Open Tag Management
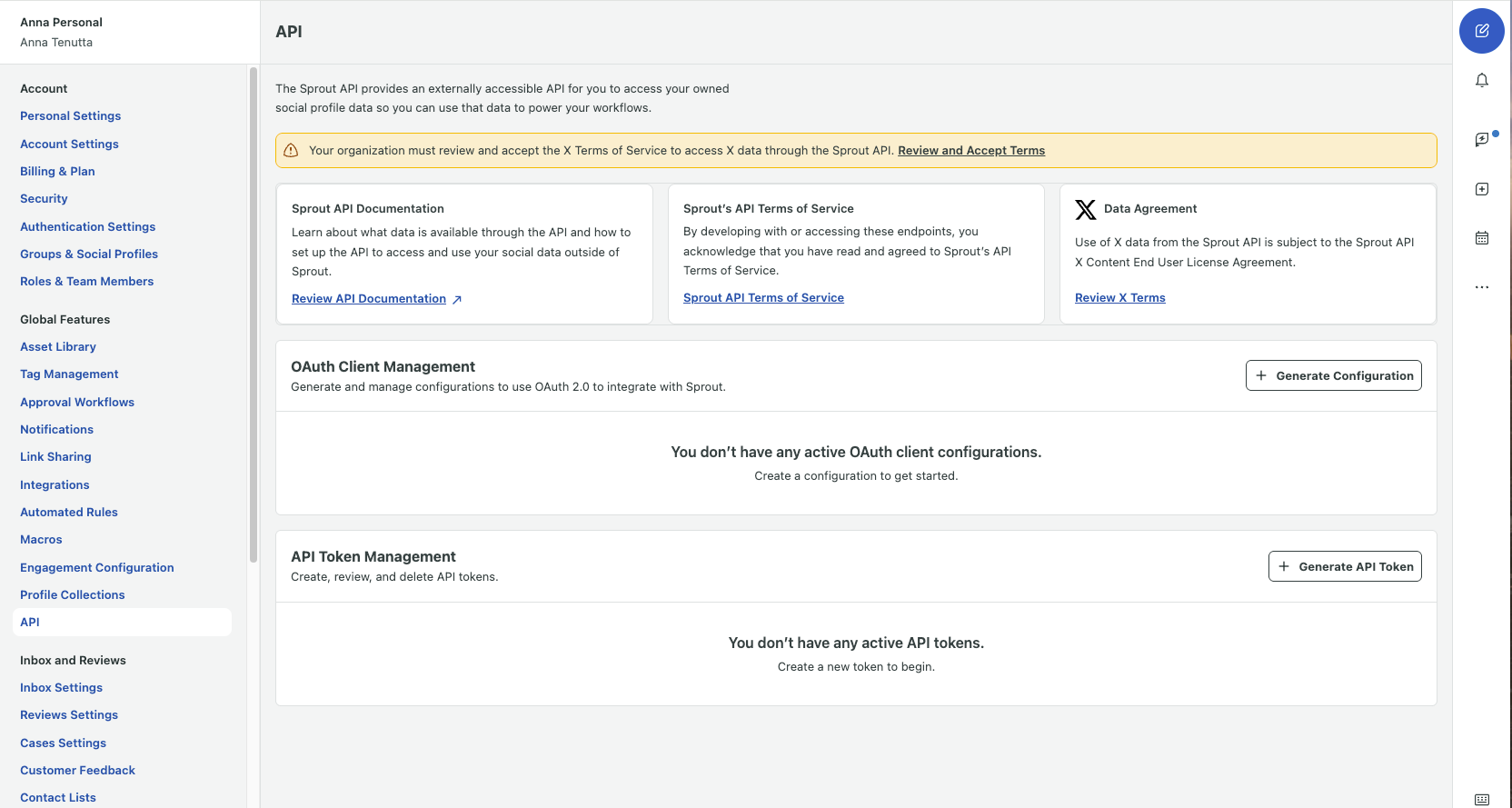 69,374
